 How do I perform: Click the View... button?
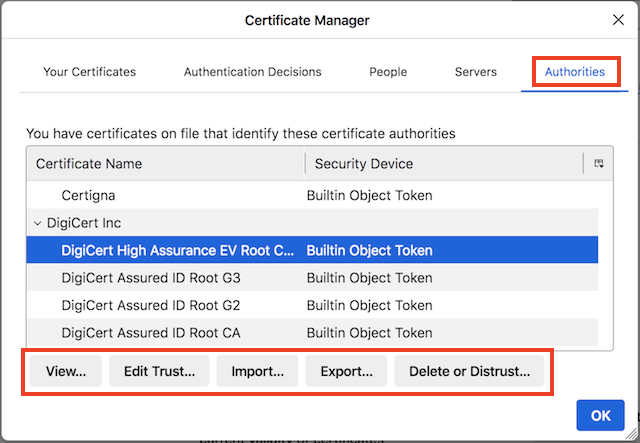click(66, 371)
